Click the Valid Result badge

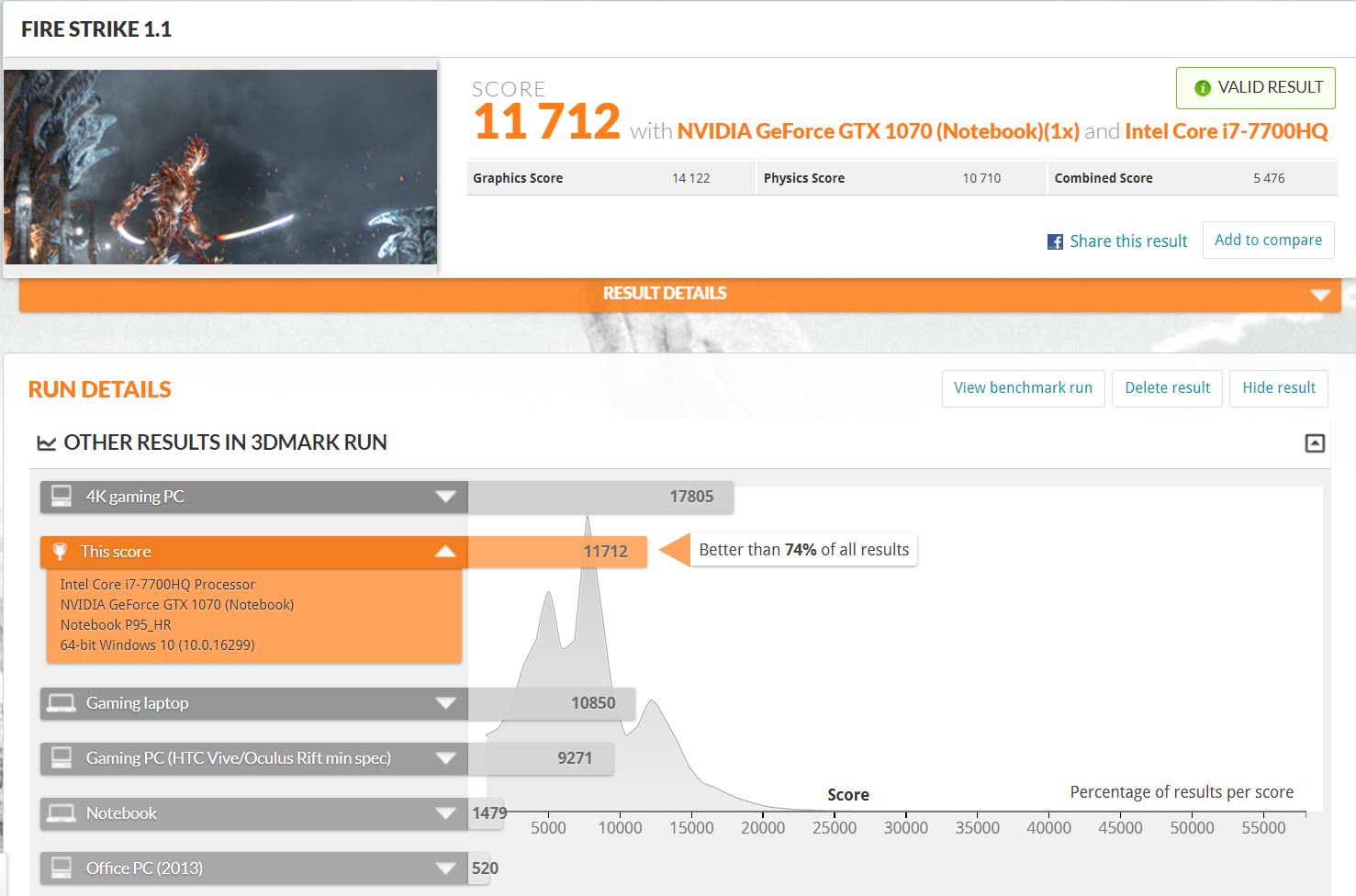[x=1256, y=88]
